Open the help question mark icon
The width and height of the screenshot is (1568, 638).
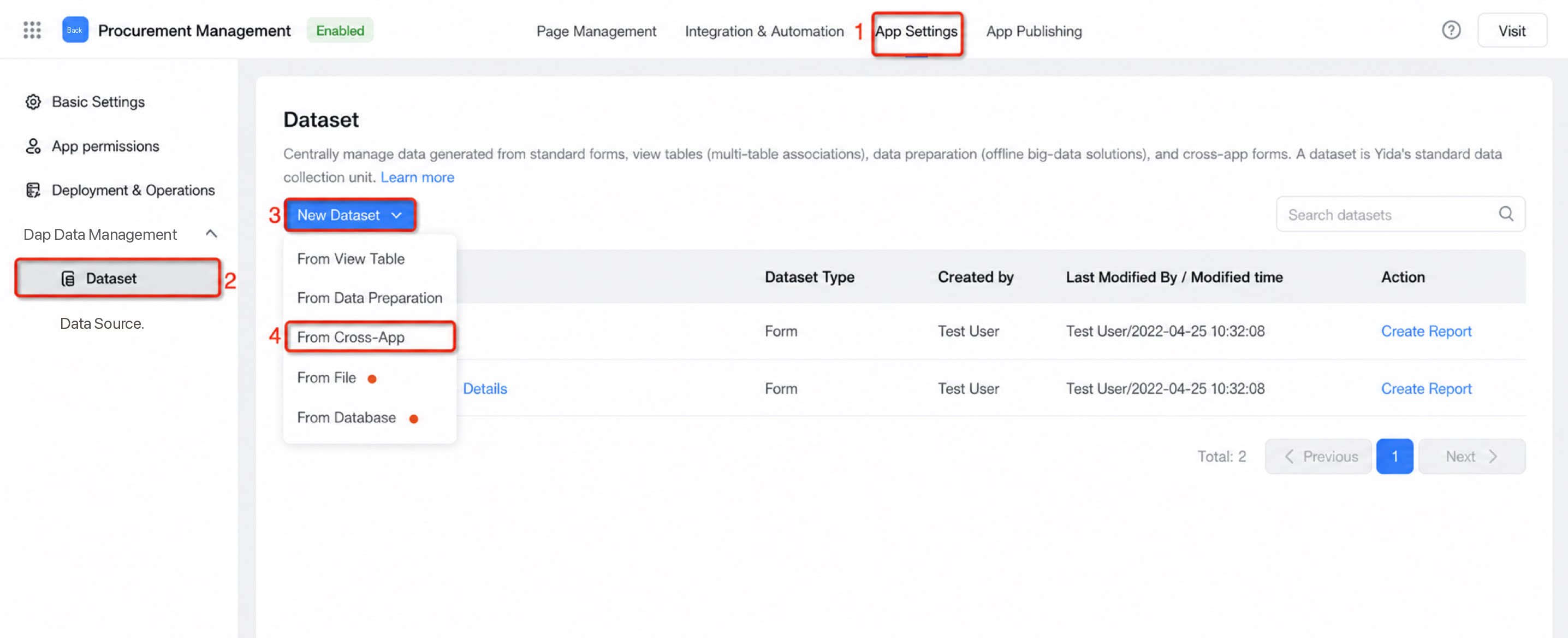click(1451, 30)
